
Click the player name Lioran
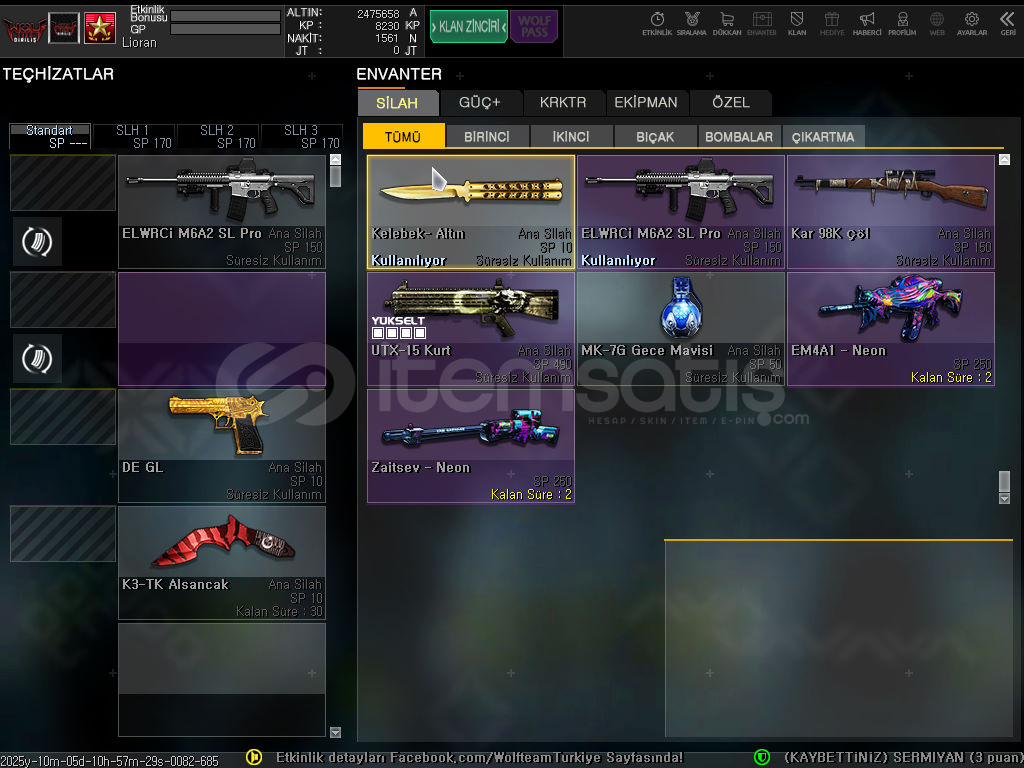(x=139, y=42)
